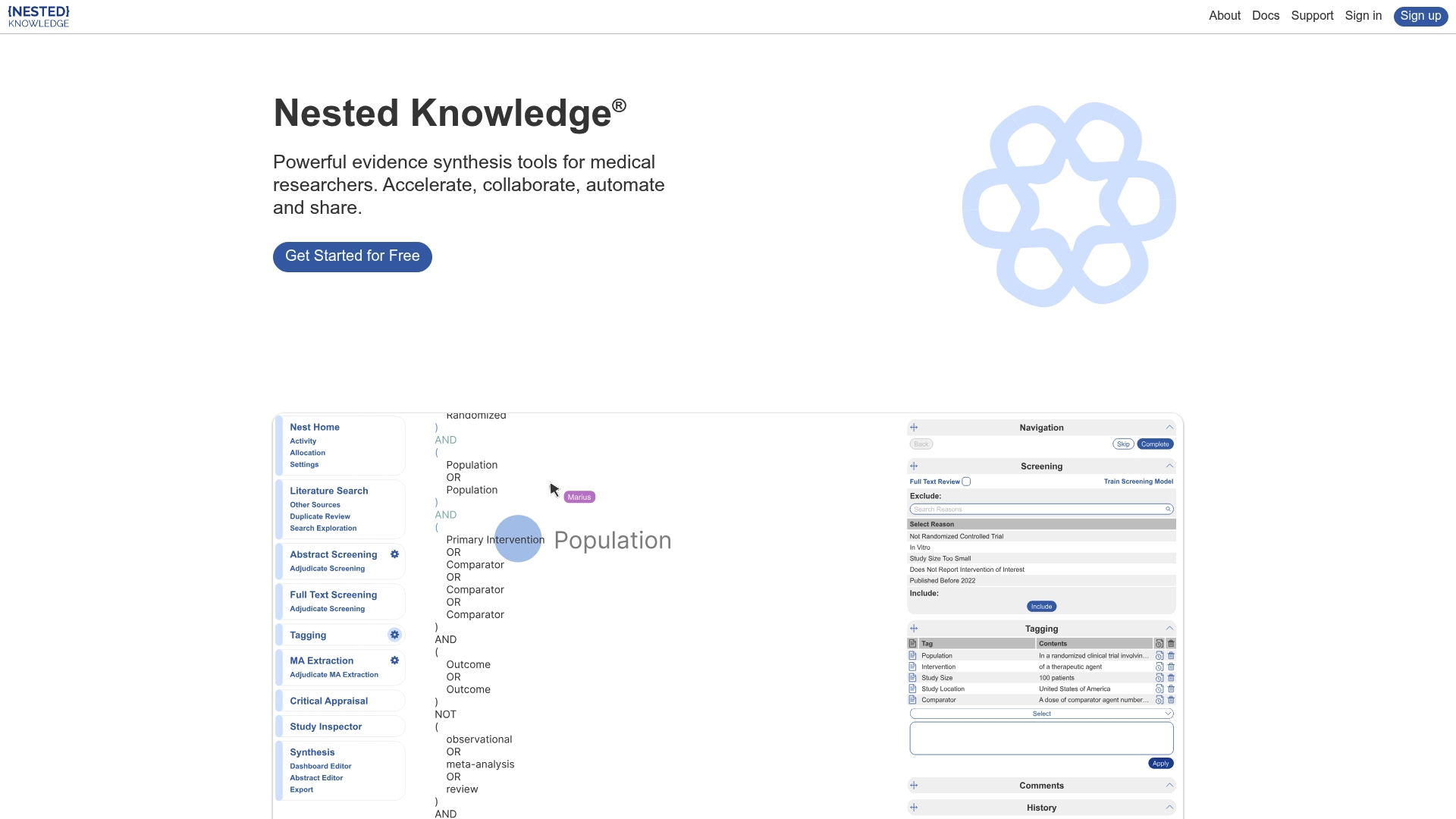The height and width of the screenshot is (819, 1456).
Task: Click the Complete button
Action: [1155, 444]
